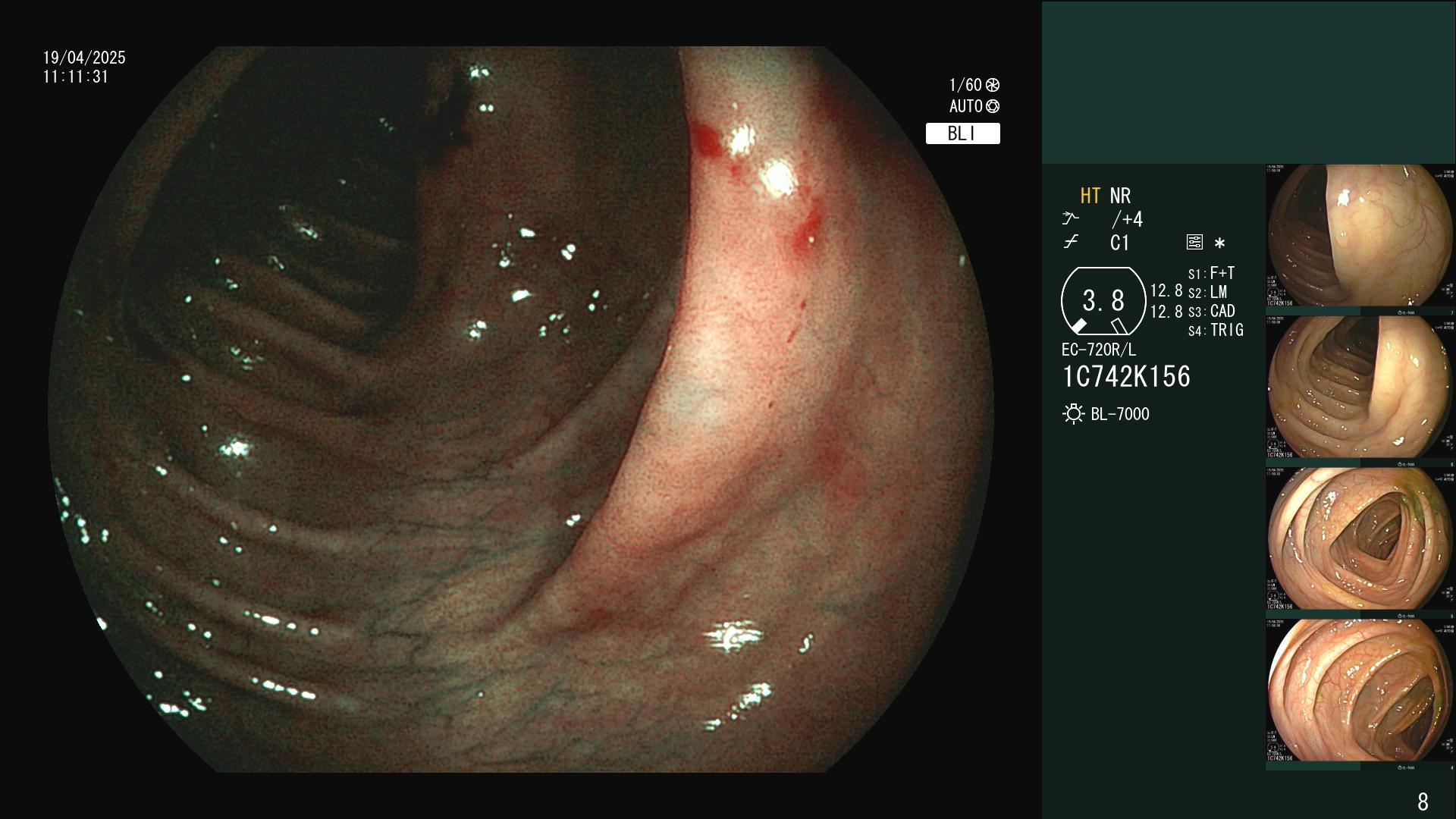Click the scope model EC-720R/L text
Image resolution: width=1456 pixels, height=819 pixels.
[1099, 350]
